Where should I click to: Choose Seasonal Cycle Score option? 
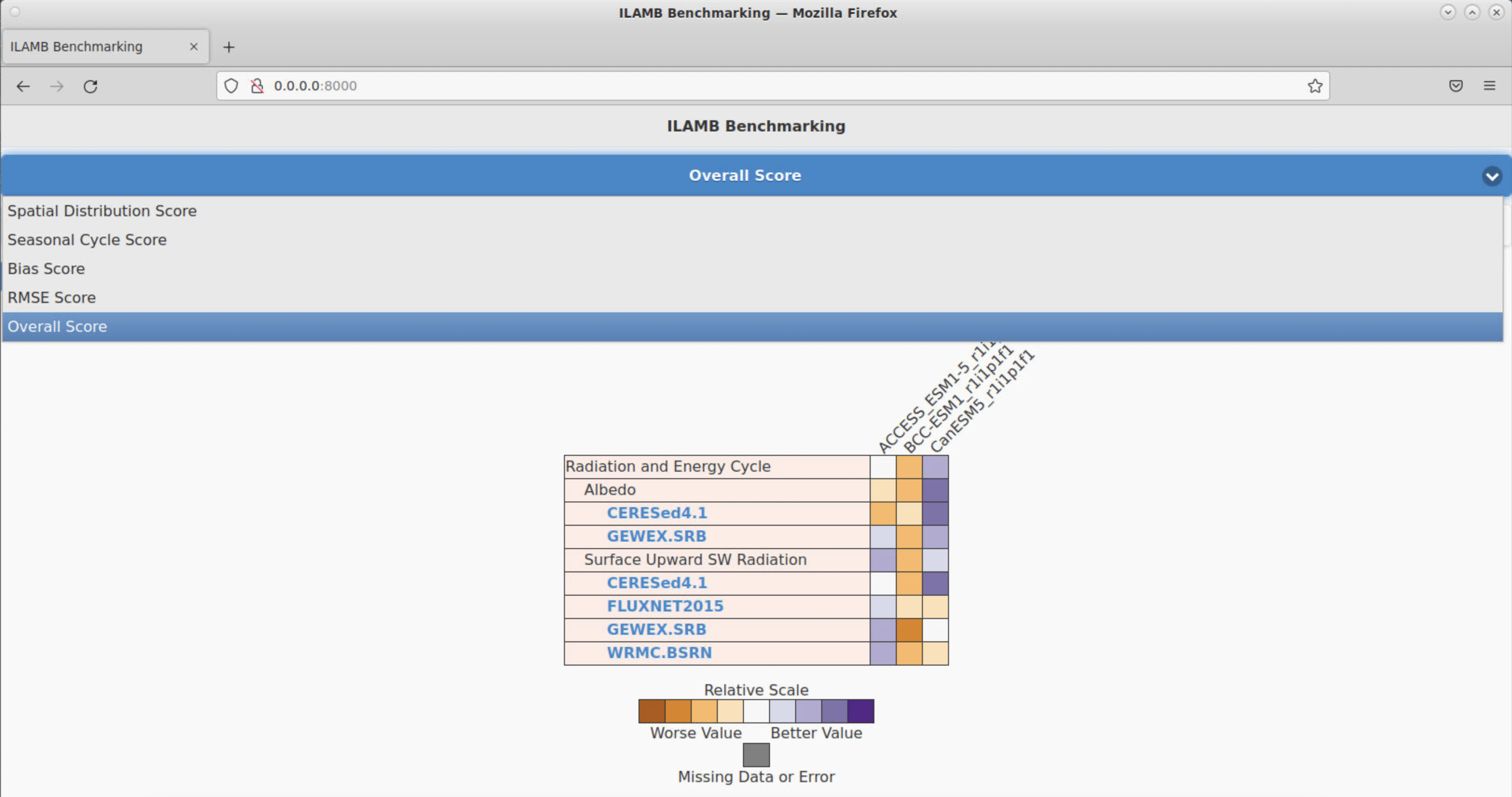coord(752,240)
